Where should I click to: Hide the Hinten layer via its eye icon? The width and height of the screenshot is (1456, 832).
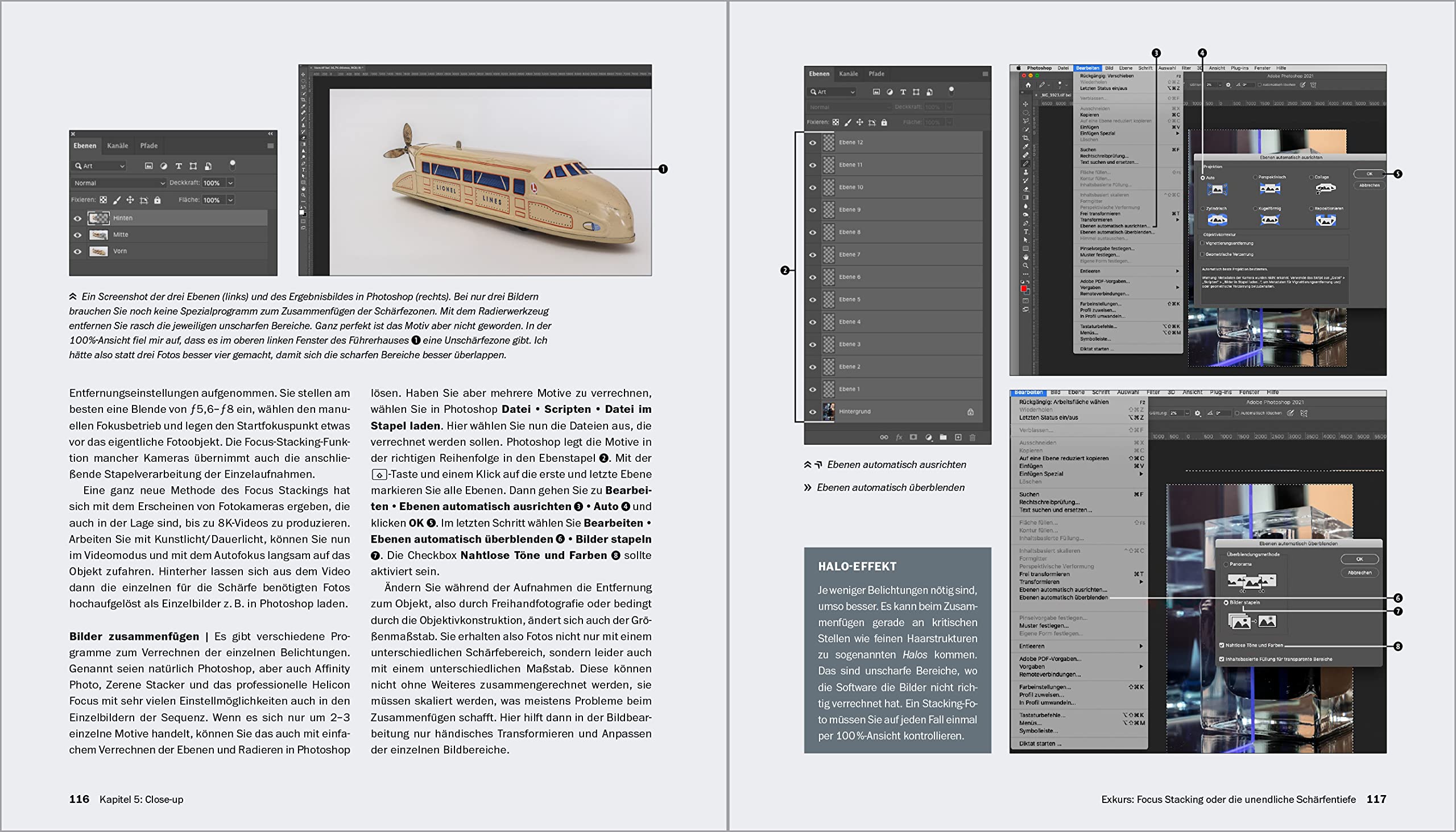click(x=78, y=218)
